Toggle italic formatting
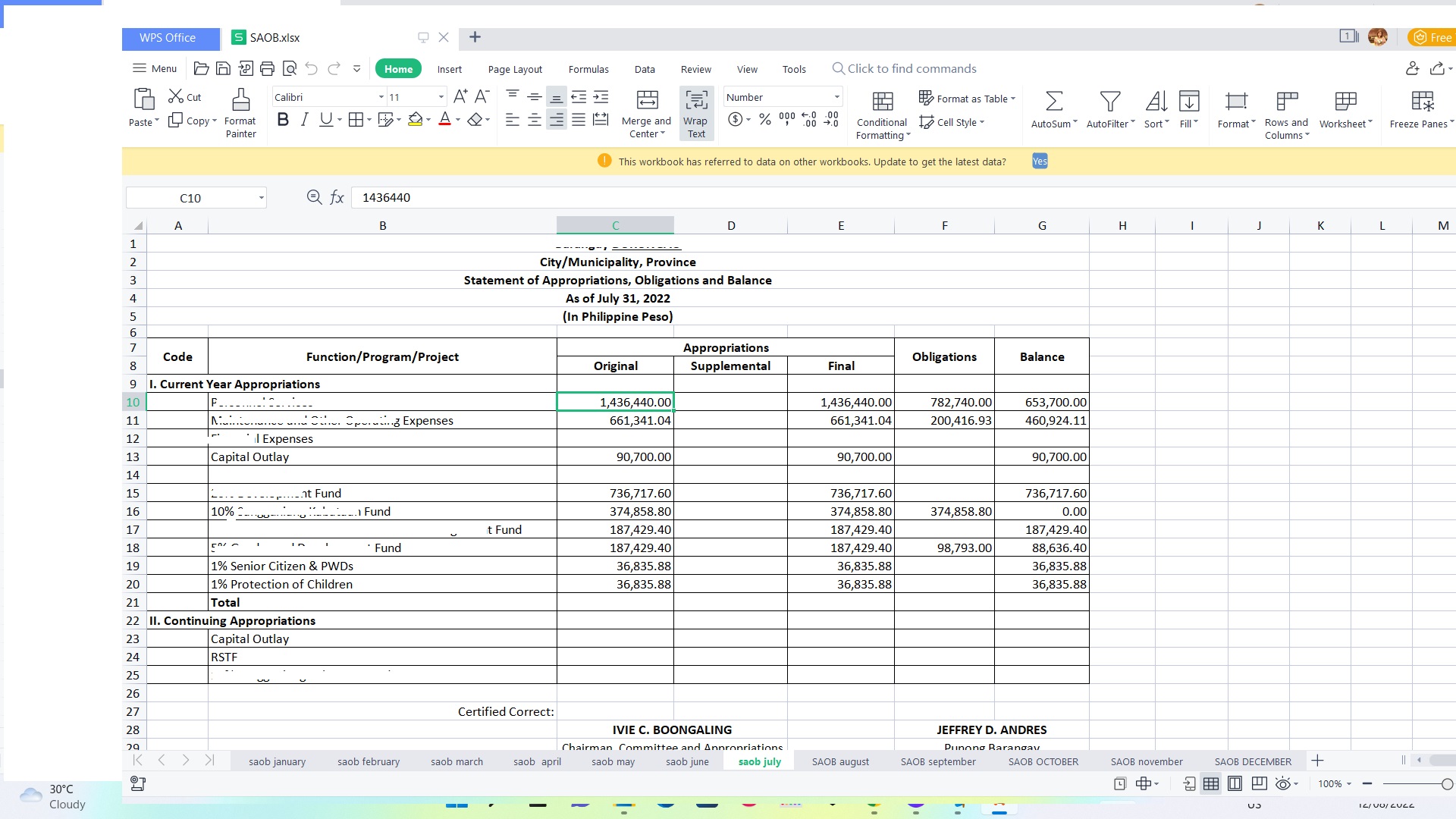The height and width of the screenshot is (819, 1456). (304, 120)
